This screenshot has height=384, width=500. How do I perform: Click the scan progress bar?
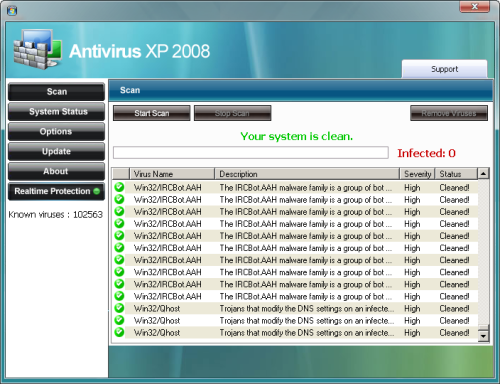click(x=251, y=153)
